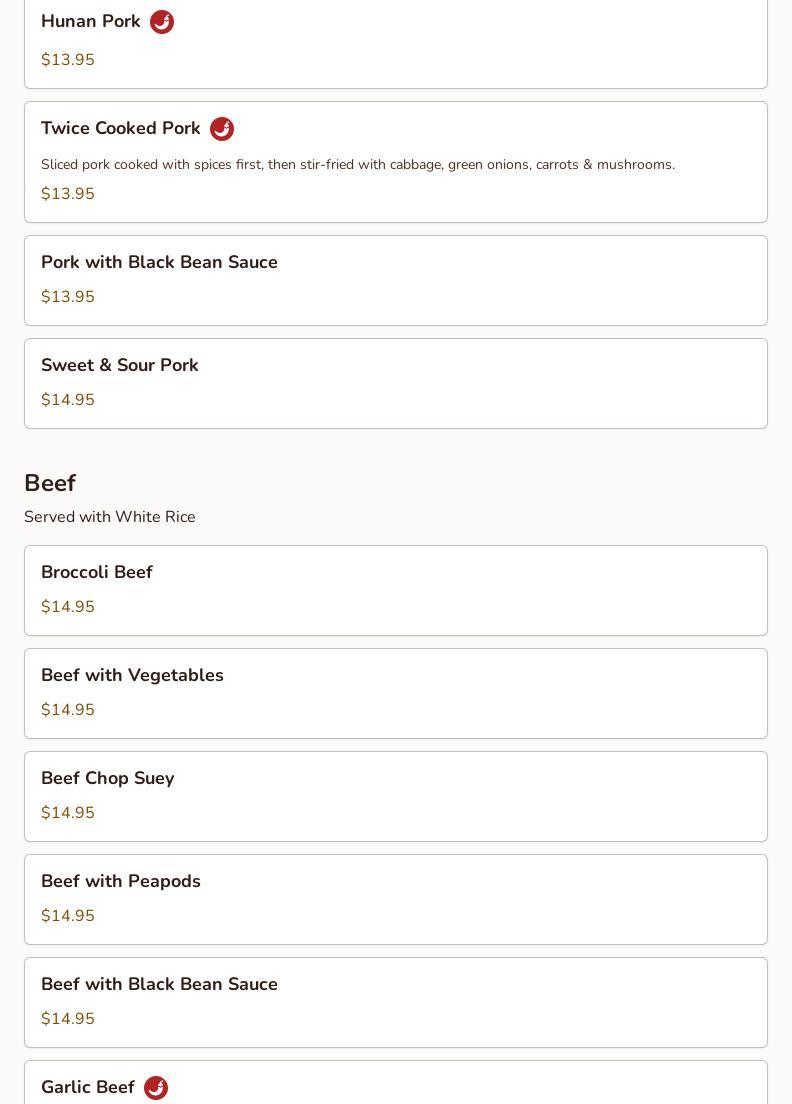Viewport: 792px width, 1104px height.
Task: Click the Twice Cooked Pork description text
Action: coord(358,165)
